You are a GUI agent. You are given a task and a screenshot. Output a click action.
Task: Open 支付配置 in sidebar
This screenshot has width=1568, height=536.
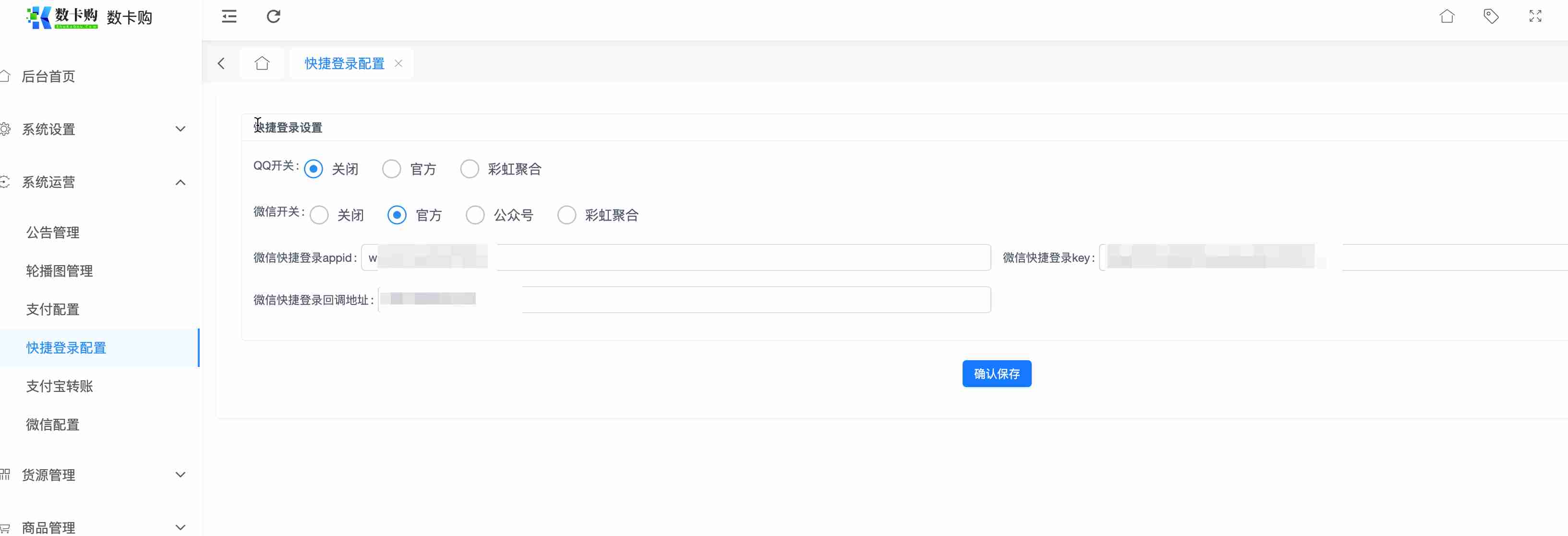53,309
